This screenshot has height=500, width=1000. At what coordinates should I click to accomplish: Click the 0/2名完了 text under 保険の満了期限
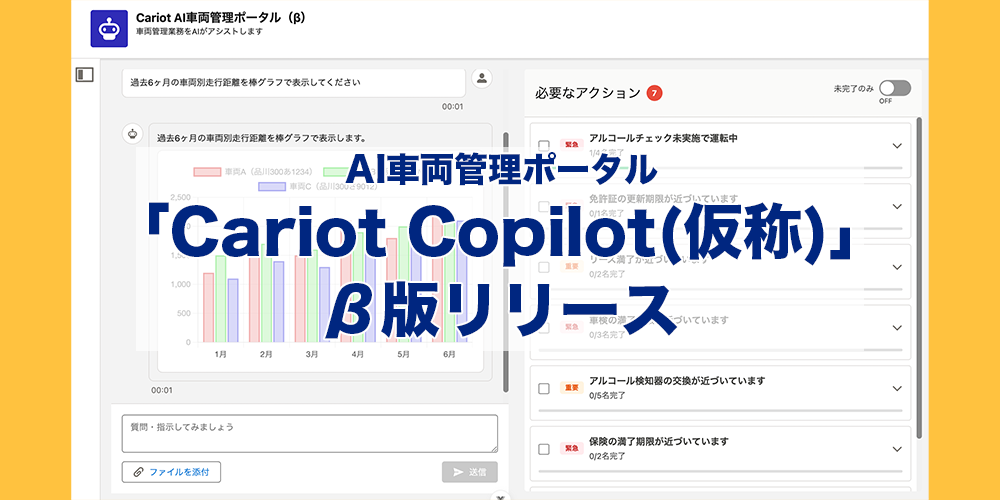608,456
